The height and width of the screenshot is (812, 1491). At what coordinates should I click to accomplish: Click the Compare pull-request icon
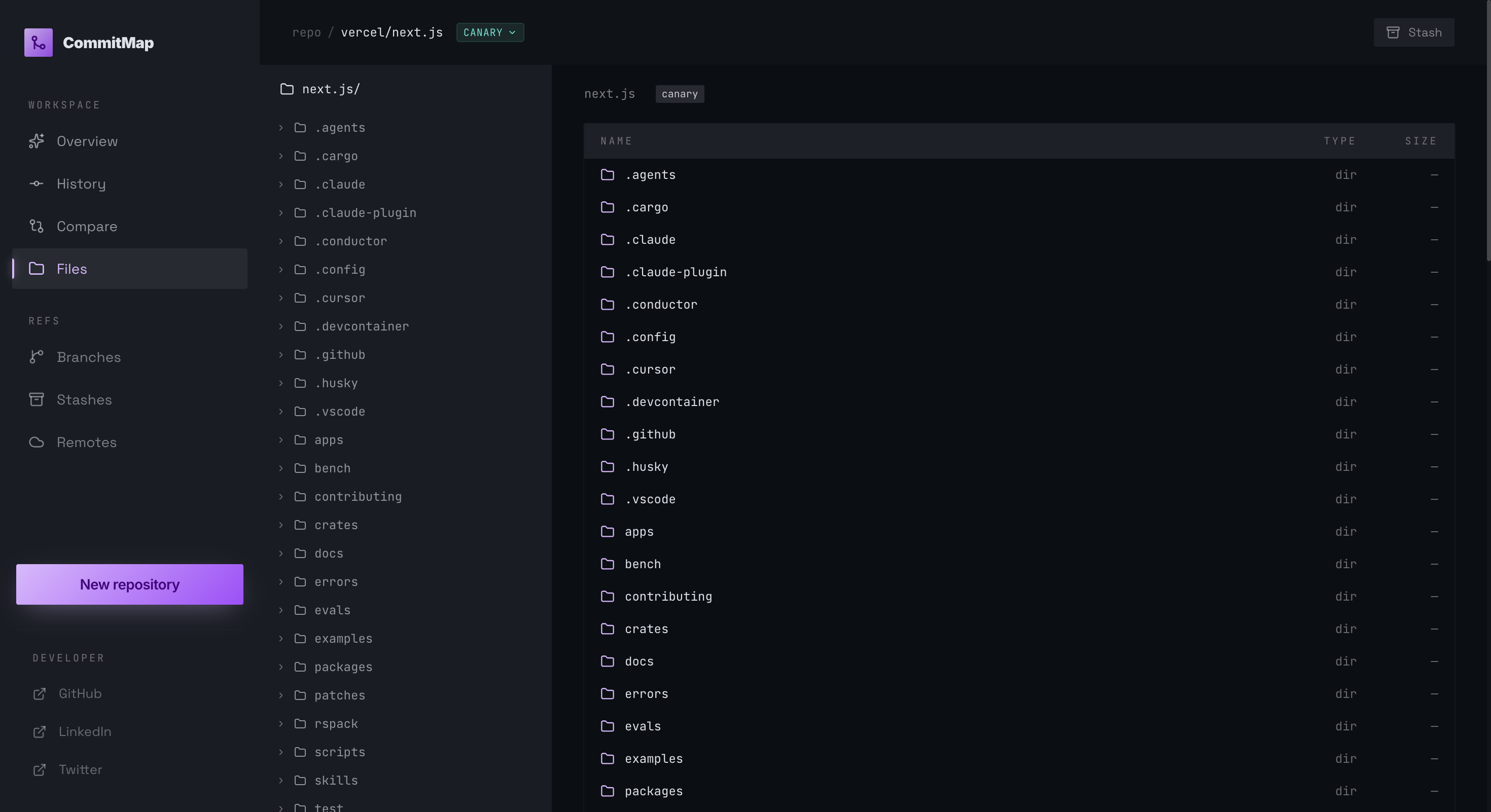click(x=37, y=226)
